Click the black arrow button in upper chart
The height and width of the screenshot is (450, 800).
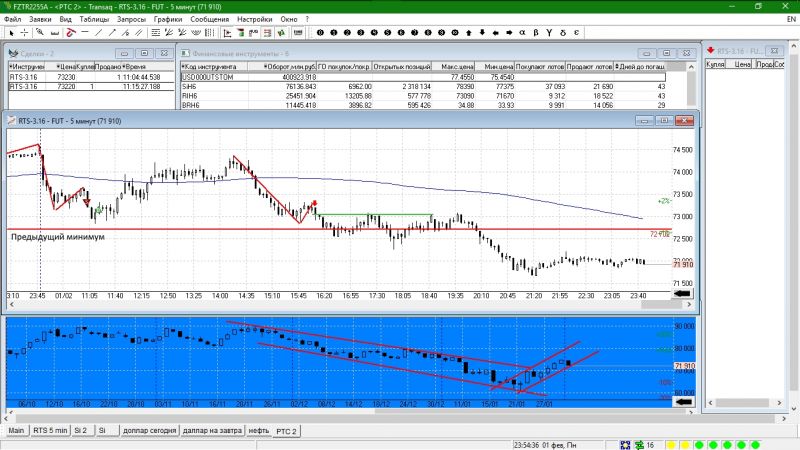coord(682,293)
